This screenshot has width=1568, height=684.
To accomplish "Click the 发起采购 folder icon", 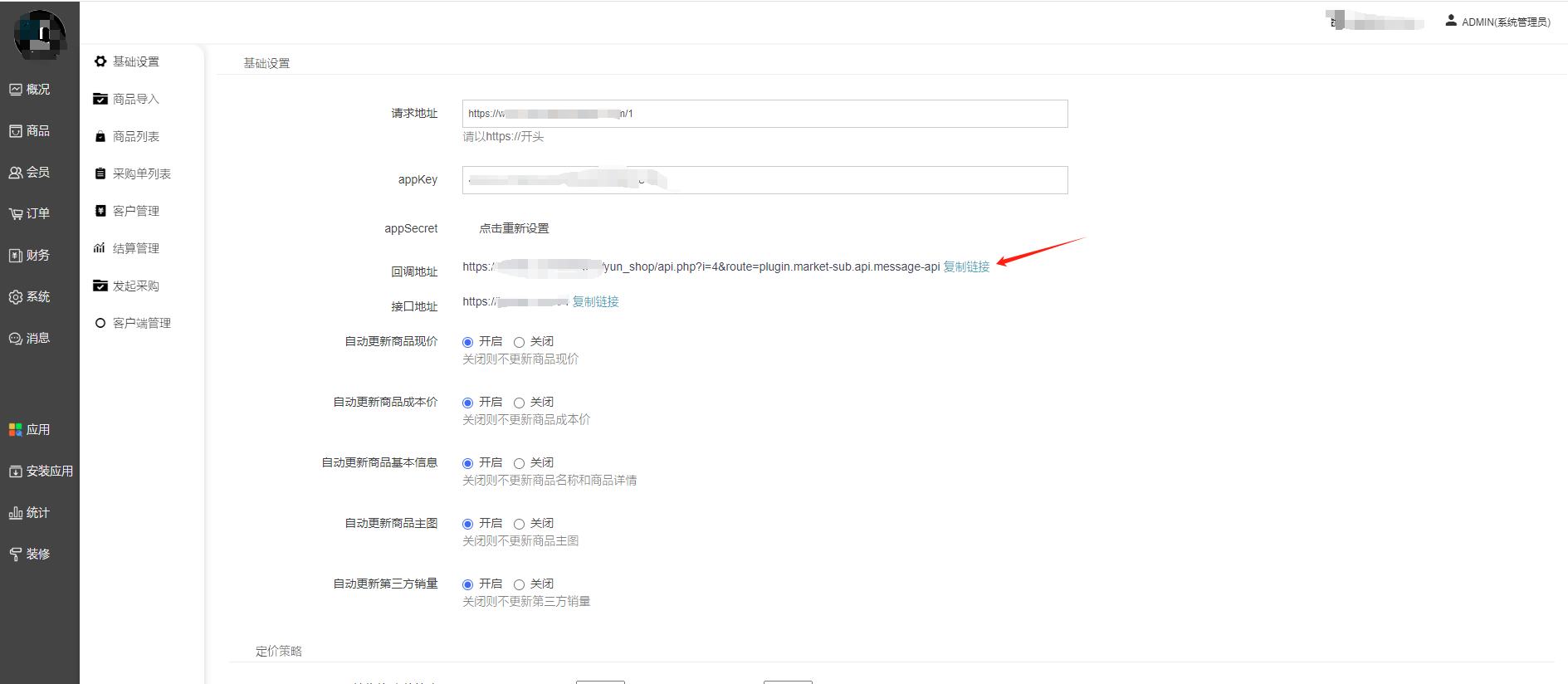I will click(100, 286).
